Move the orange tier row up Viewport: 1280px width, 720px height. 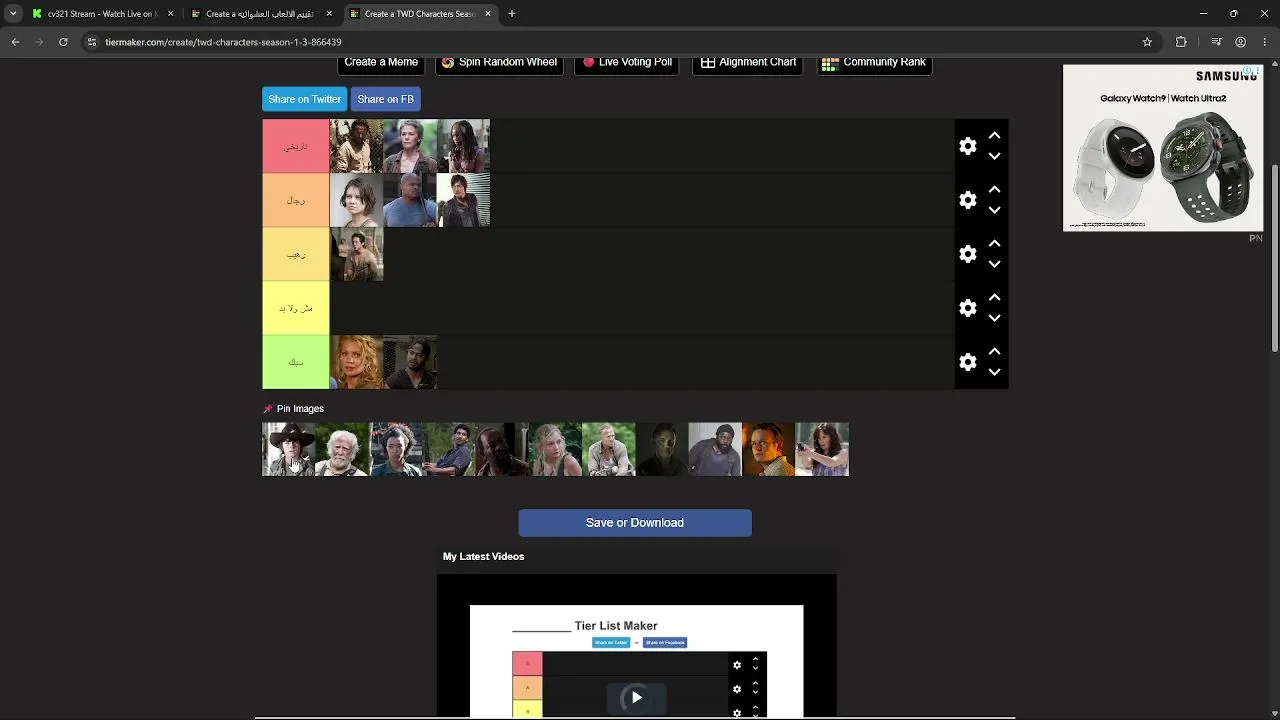coord(994,189)
